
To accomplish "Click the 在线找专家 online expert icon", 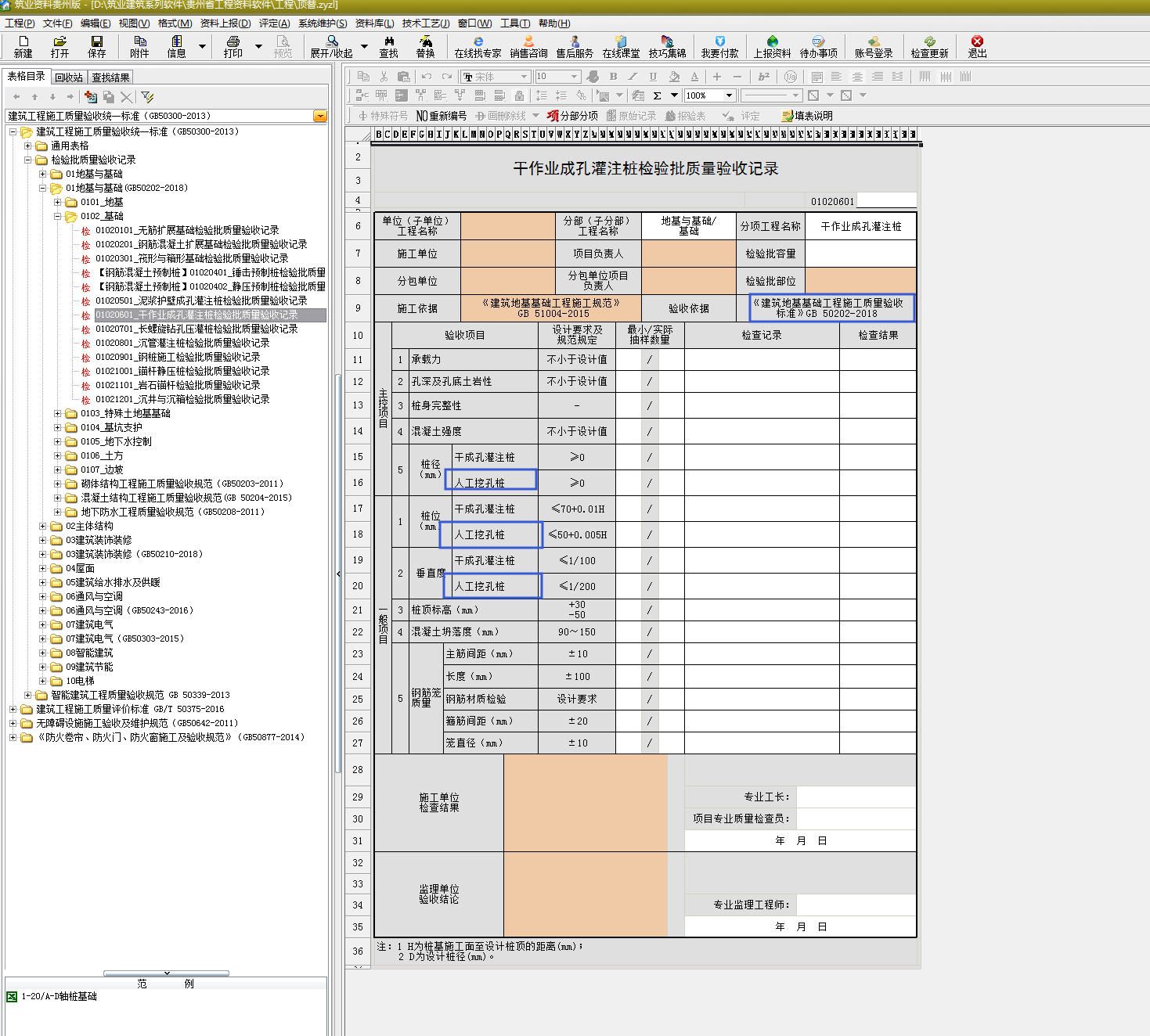I will [478, 47].
